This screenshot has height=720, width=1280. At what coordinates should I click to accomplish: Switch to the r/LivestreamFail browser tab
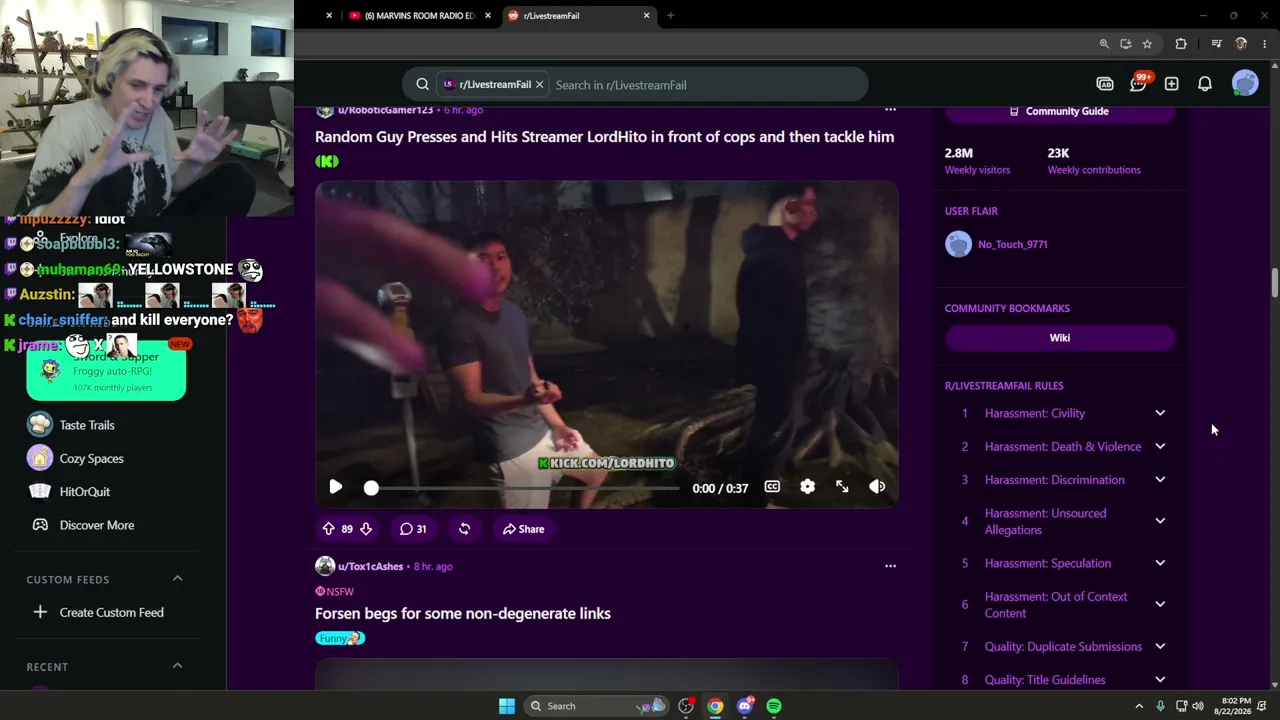click(572, 16)
